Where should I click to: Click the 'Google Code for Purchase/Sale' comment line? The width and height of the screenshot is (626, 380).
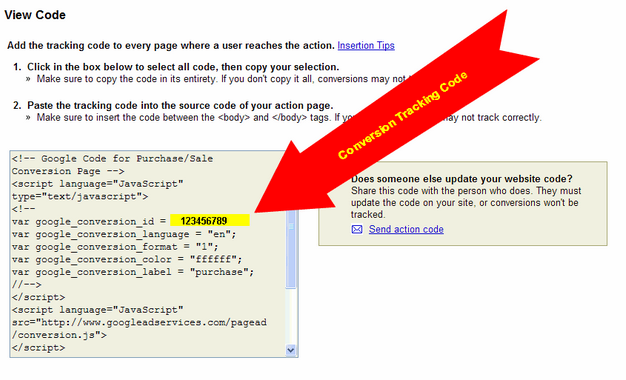(x=113, y=158)
